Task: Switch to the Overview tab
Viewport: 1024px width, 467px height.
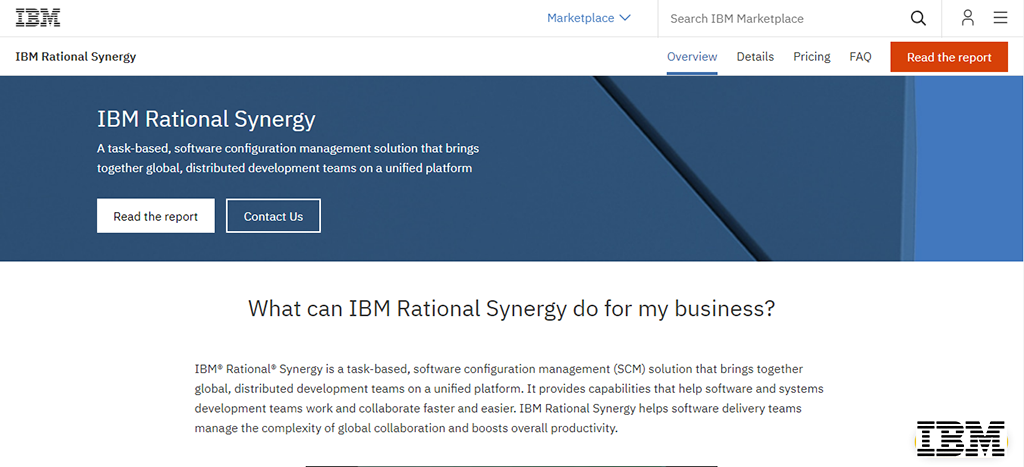Action: 692,57
